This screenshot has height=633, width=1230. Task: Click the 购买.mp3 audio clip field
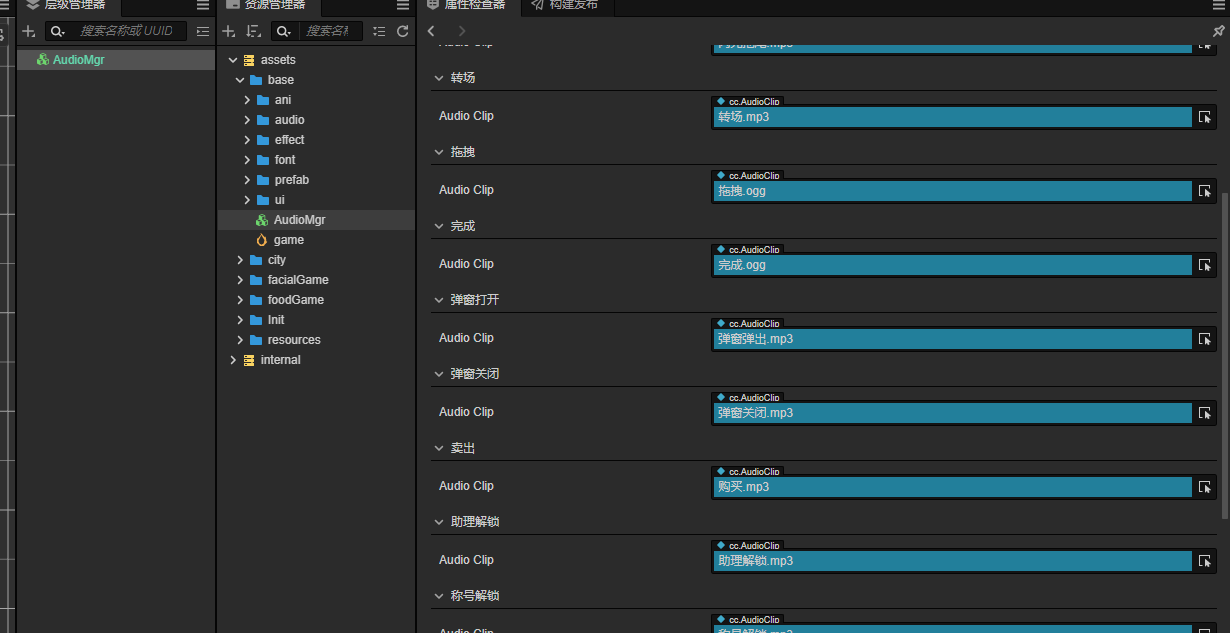point(953,487)
